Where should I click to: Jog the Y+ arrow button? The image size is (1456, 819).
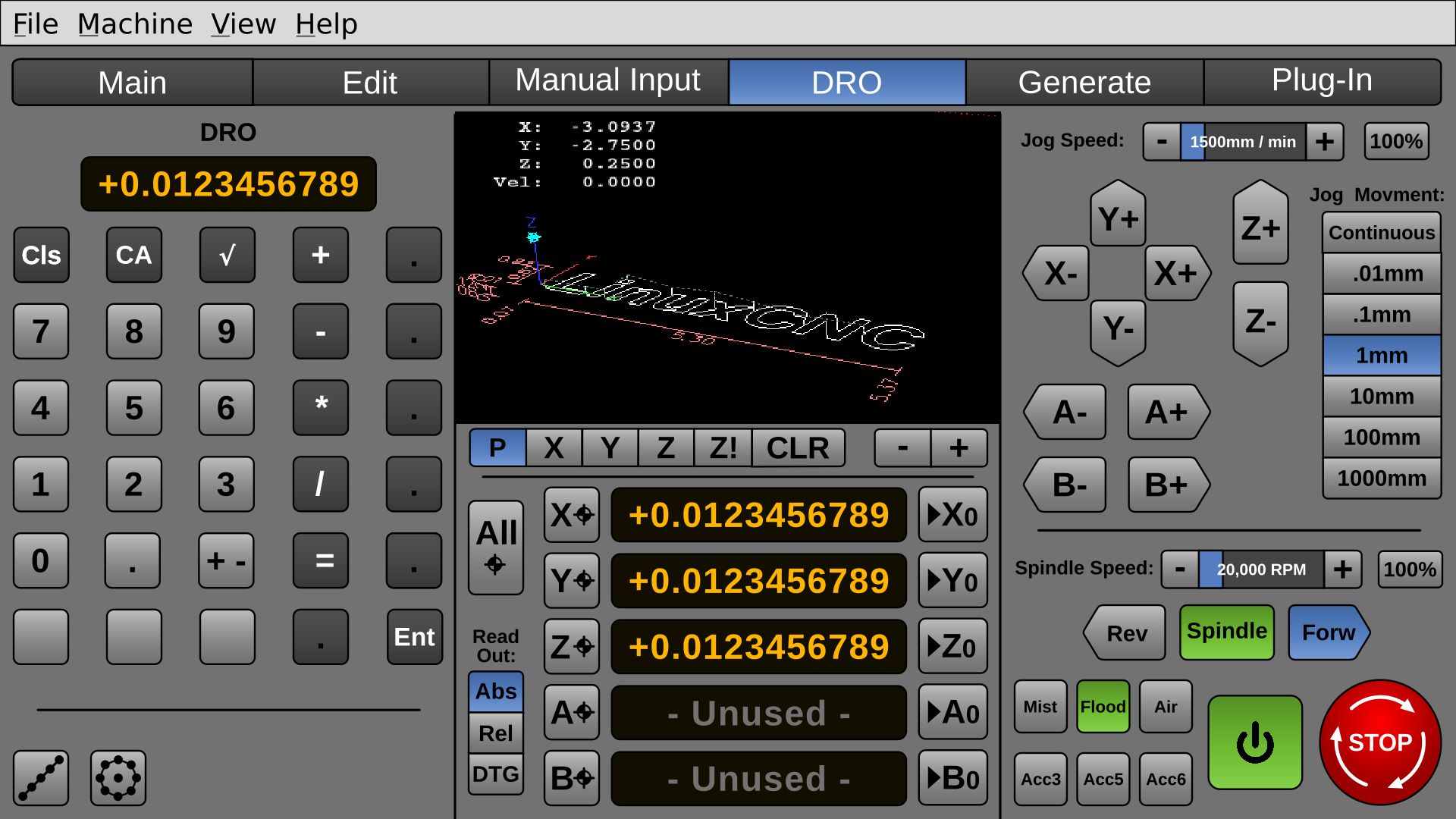tap(1118, 215)
